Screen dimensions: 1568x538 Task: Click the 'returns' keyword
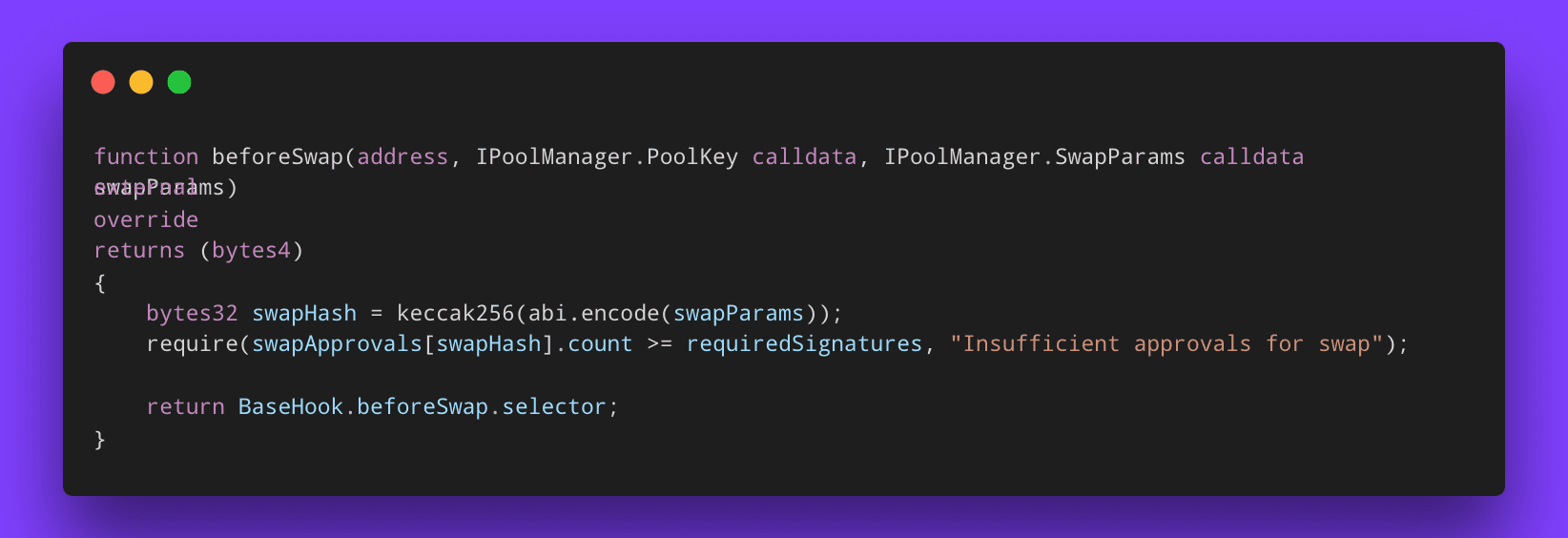(139, 251)
